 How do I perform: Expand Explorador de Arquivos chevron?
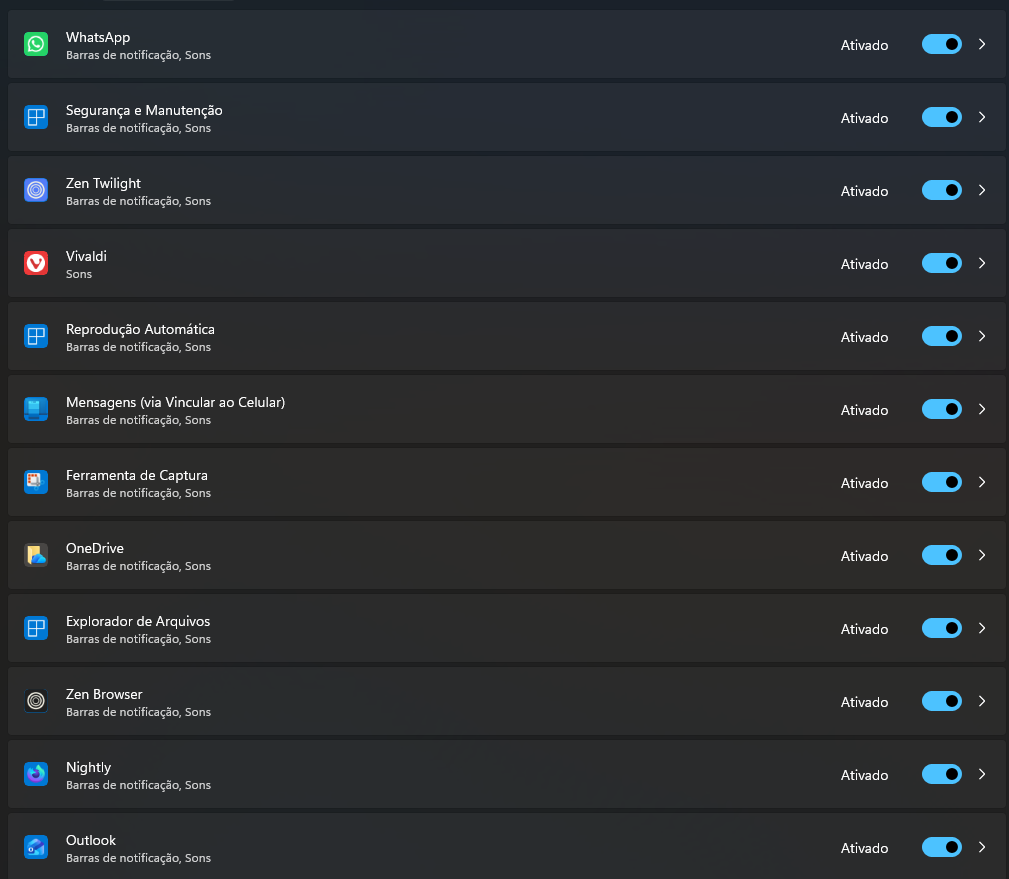pyautogui.click(x=982, y=628)
